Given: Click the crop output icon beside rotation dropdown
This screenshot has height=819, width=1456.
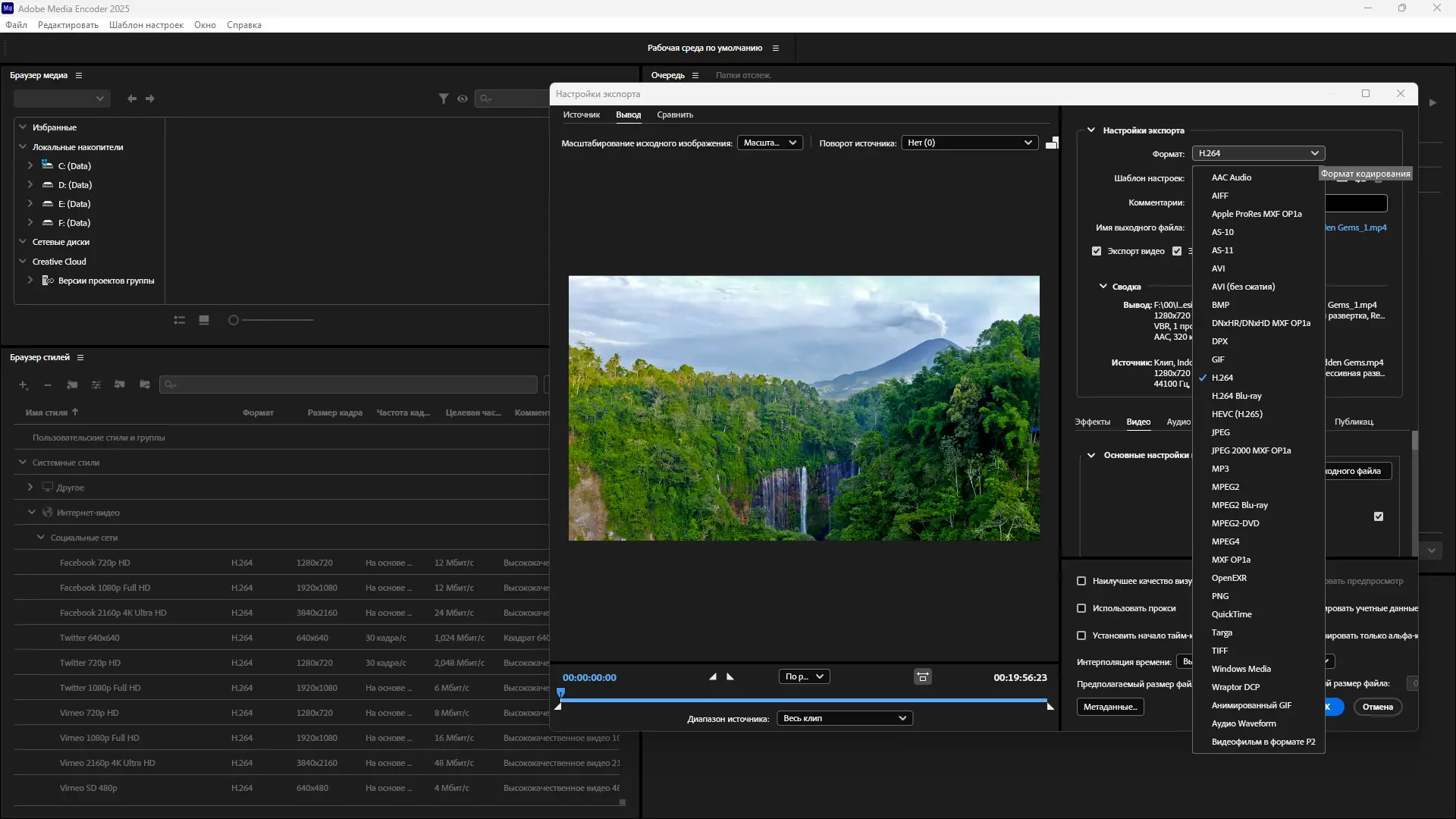Looking at the screenshot, I should point(1052,143).
